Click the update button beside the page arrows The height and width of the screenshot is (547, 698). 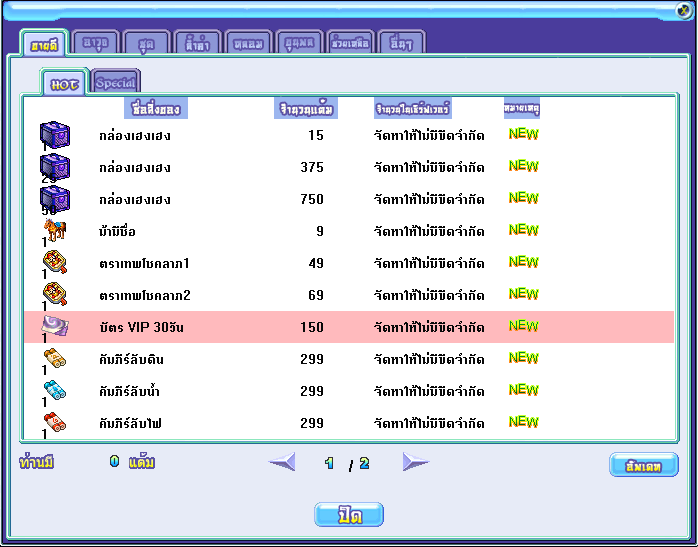point(643,465)
